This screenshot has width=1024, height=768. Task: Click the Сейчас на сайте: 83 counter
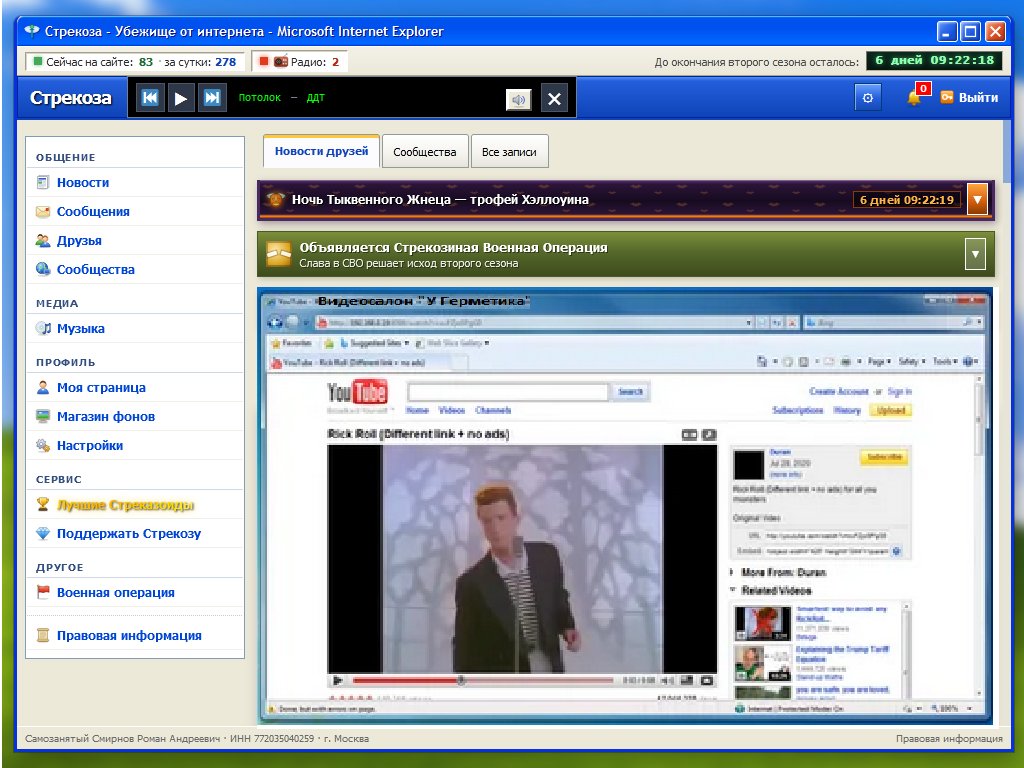click(93, 62)
